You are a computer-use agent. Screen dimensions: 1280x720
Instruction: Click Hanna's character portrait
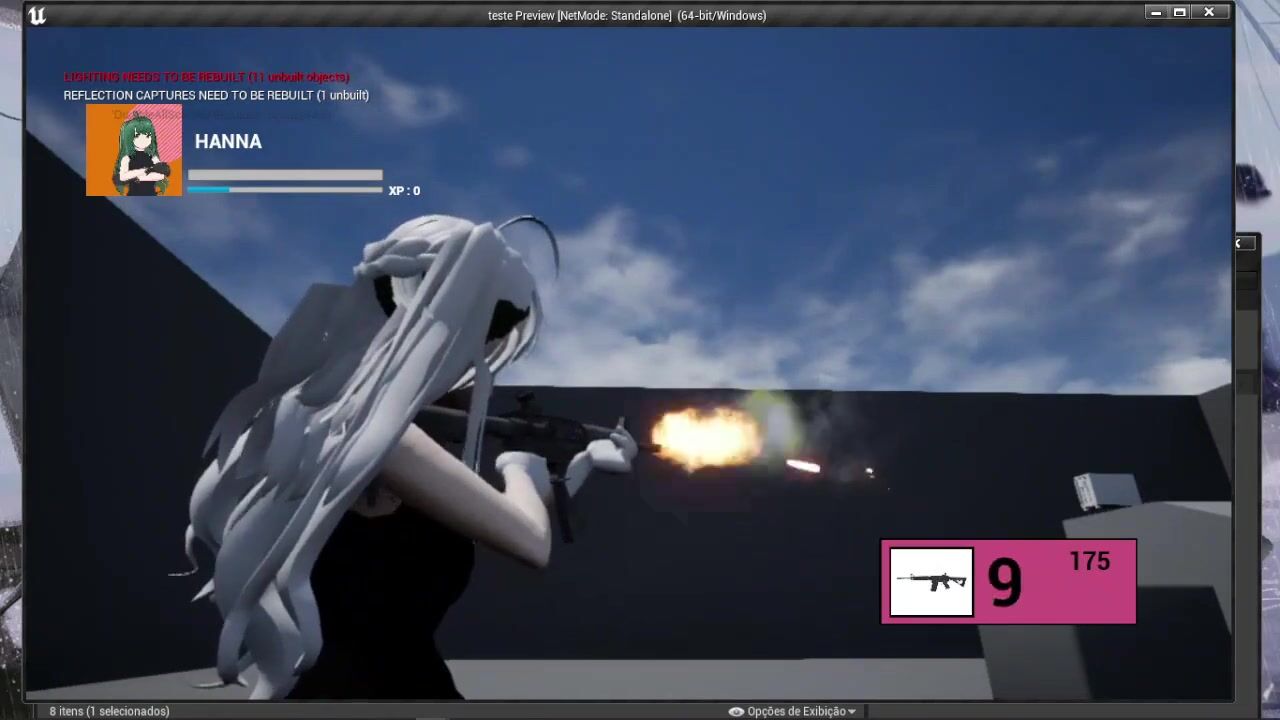[134, 150]
